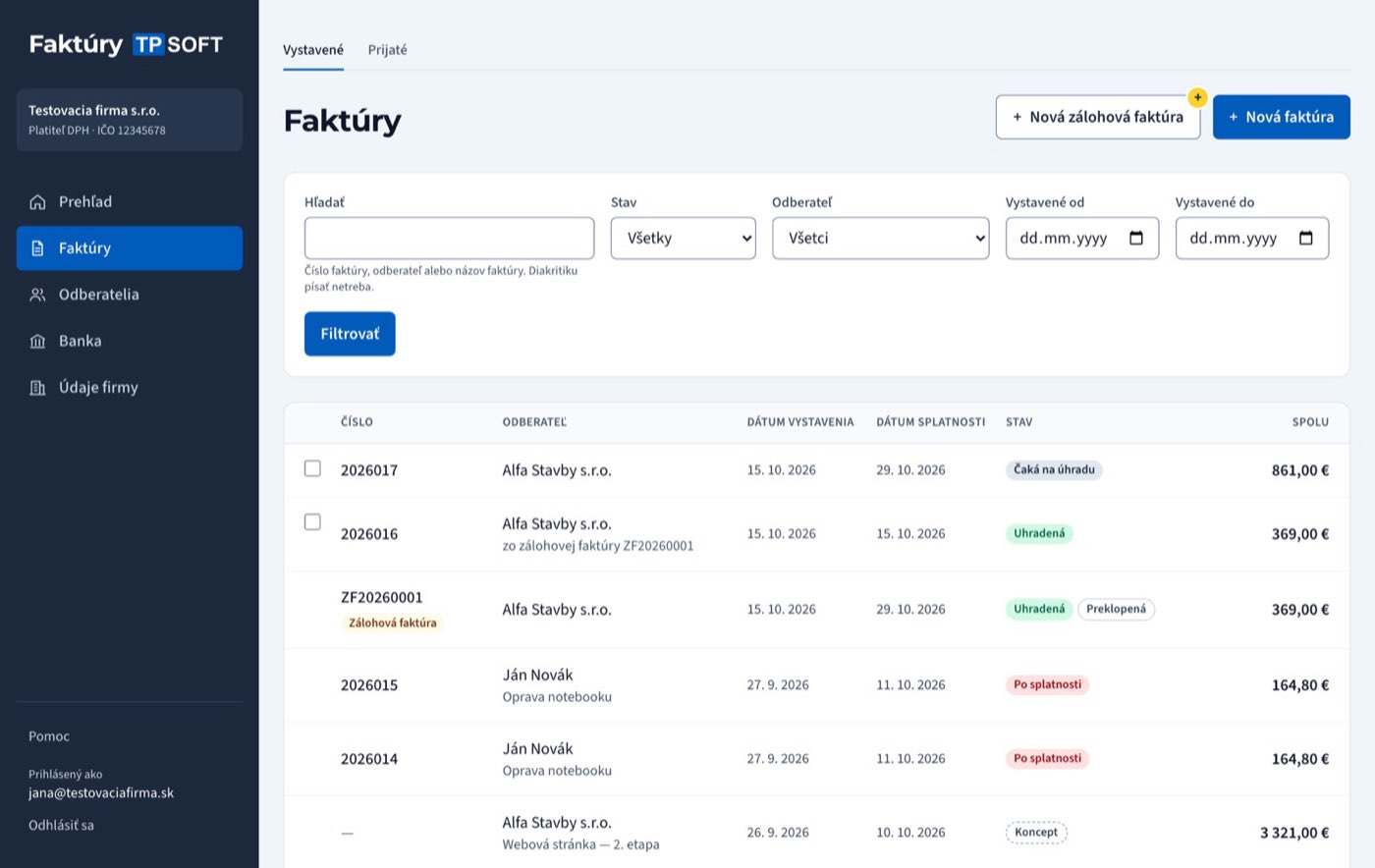Click the Koncept status badge
This screenshot has height=868, width=1375.
[x=1036, y=833]
